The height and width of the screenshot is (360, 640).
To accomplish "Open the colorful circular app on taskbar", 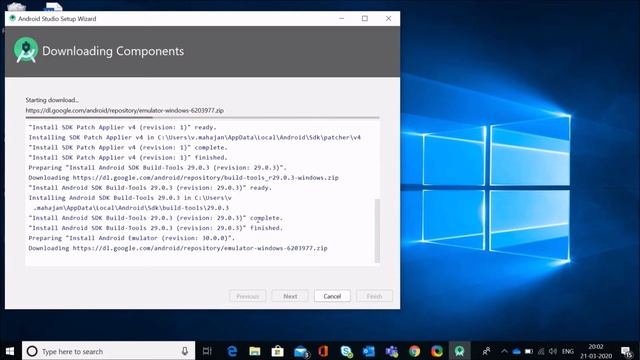I will click(437, 351).
